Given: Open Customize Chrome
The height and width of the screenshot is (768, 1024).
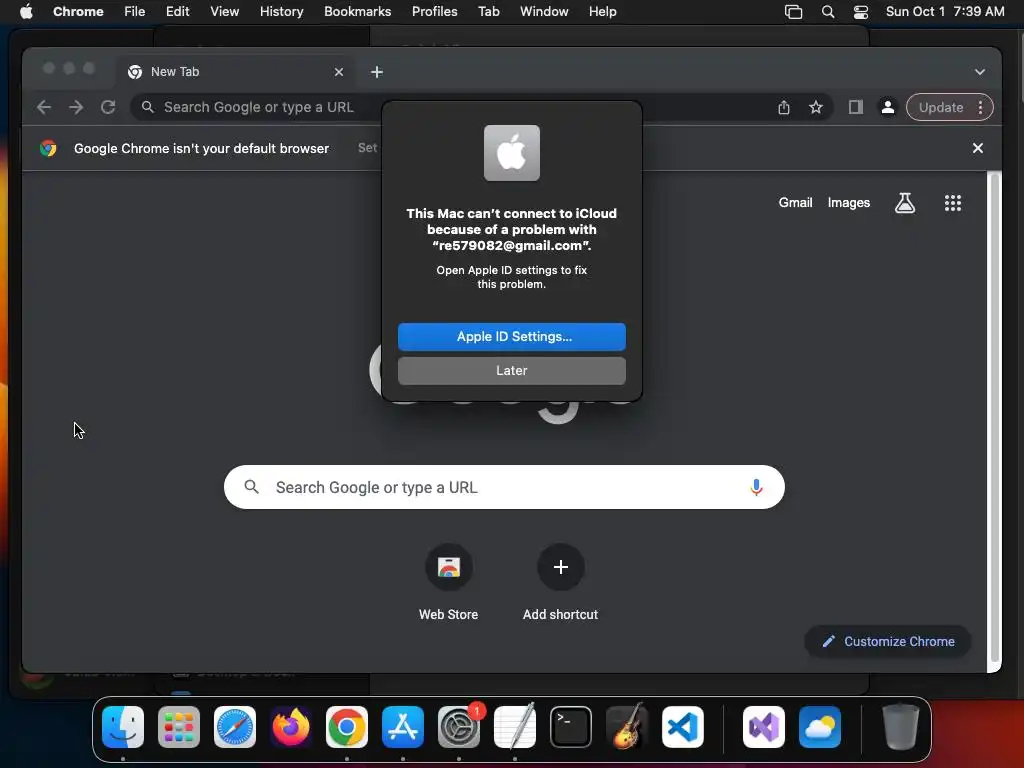Looking at the screenshot, I should tap(888, 641).
